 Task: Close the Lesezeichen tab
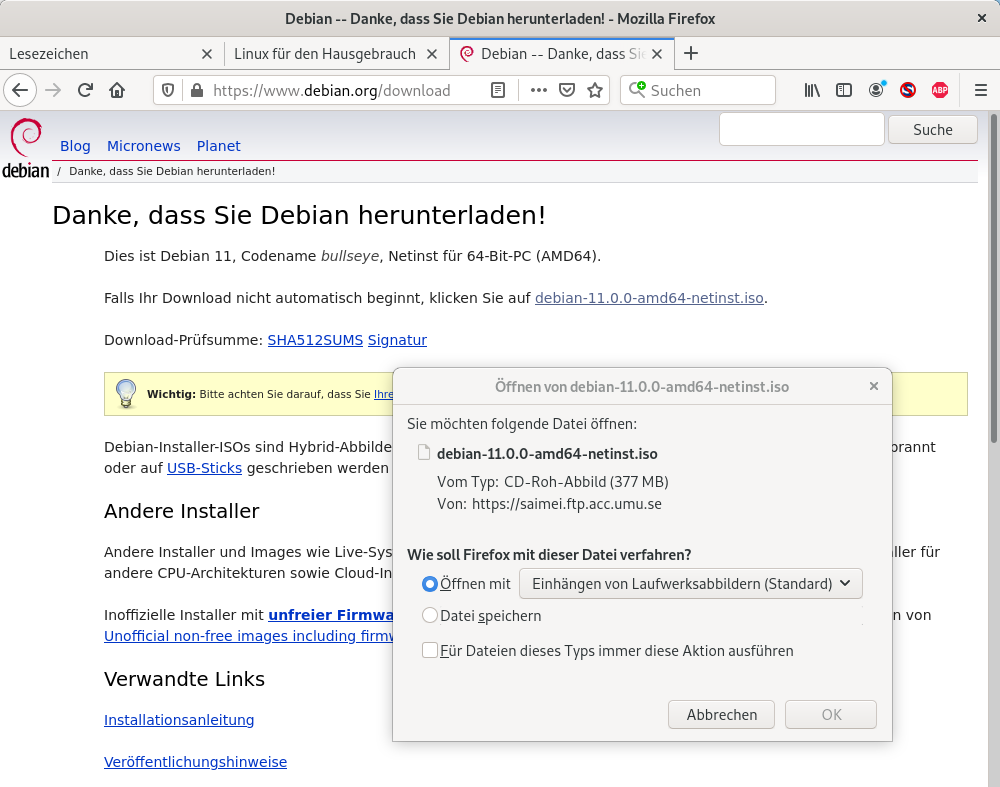[207, 54]
